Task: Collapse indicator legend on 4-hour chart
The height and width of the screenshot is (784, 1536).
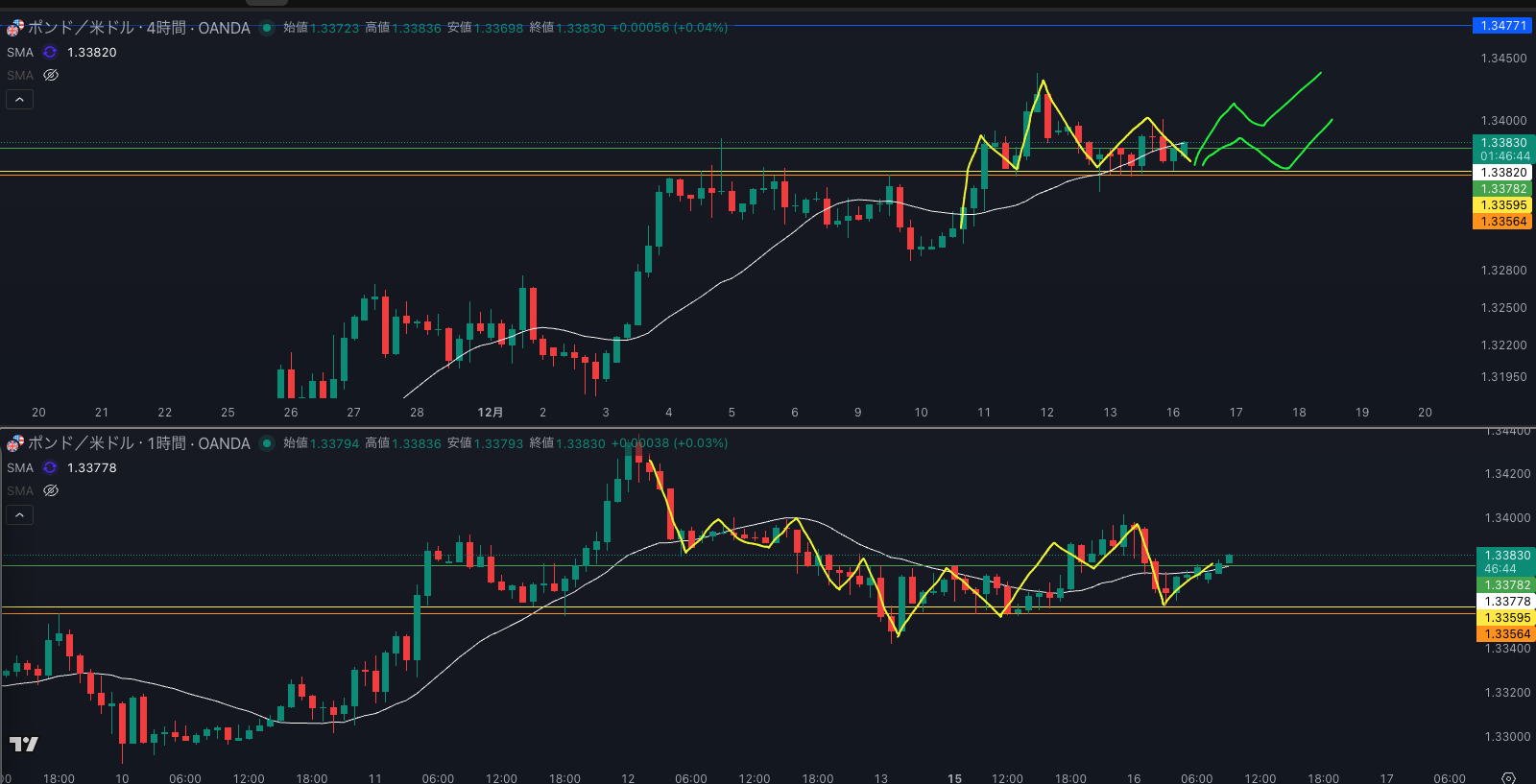Action: coord(19,99)
